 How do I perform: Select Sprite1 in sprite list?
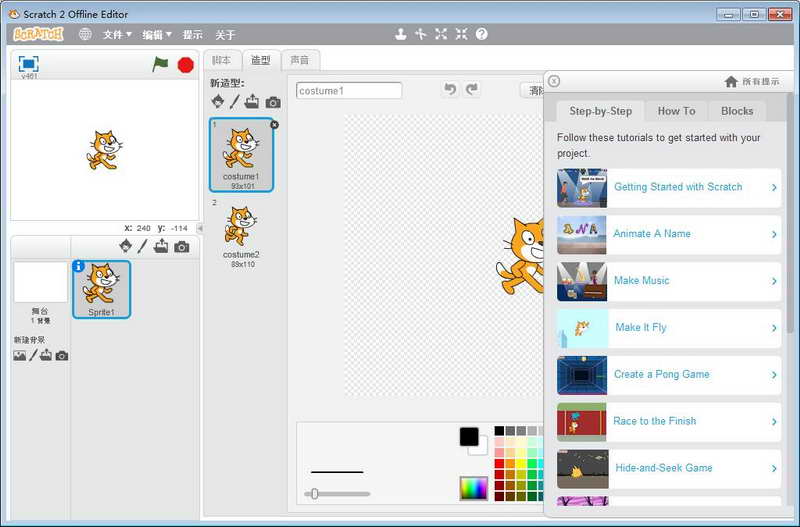[x=102, y=289]
